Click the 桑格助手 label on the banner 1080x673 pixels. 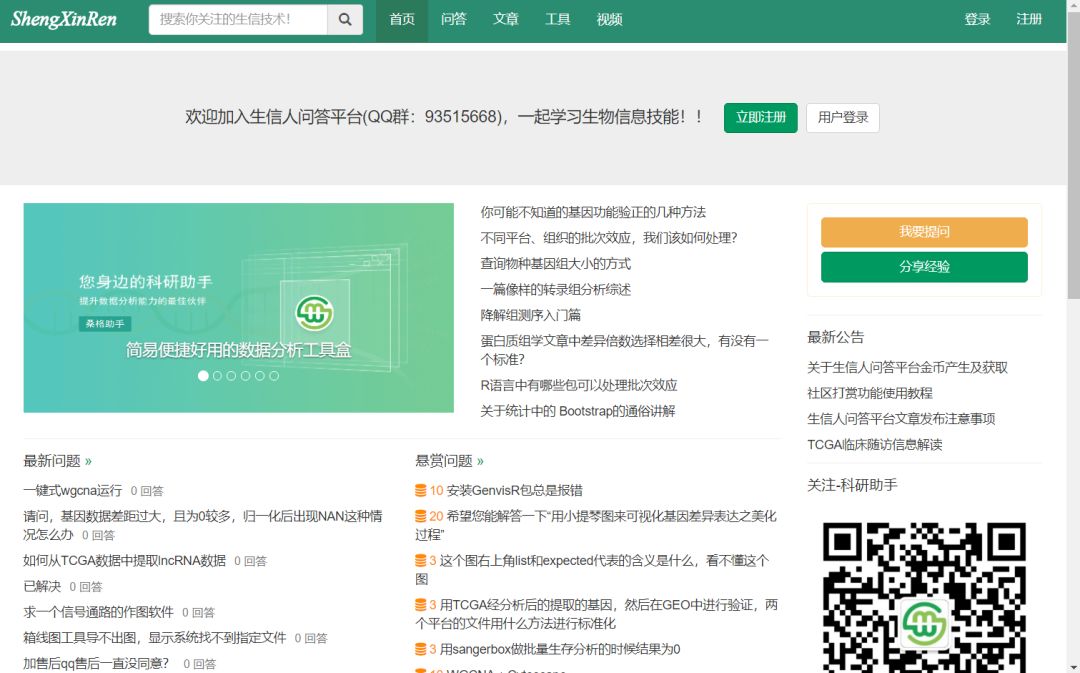(105, 324)
